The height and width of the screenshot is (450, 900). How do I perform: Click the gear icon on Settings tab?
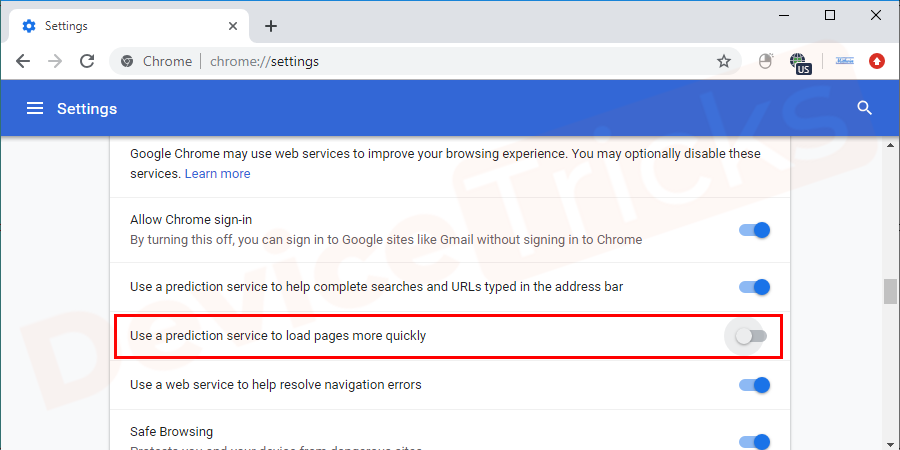pos(29,26)
